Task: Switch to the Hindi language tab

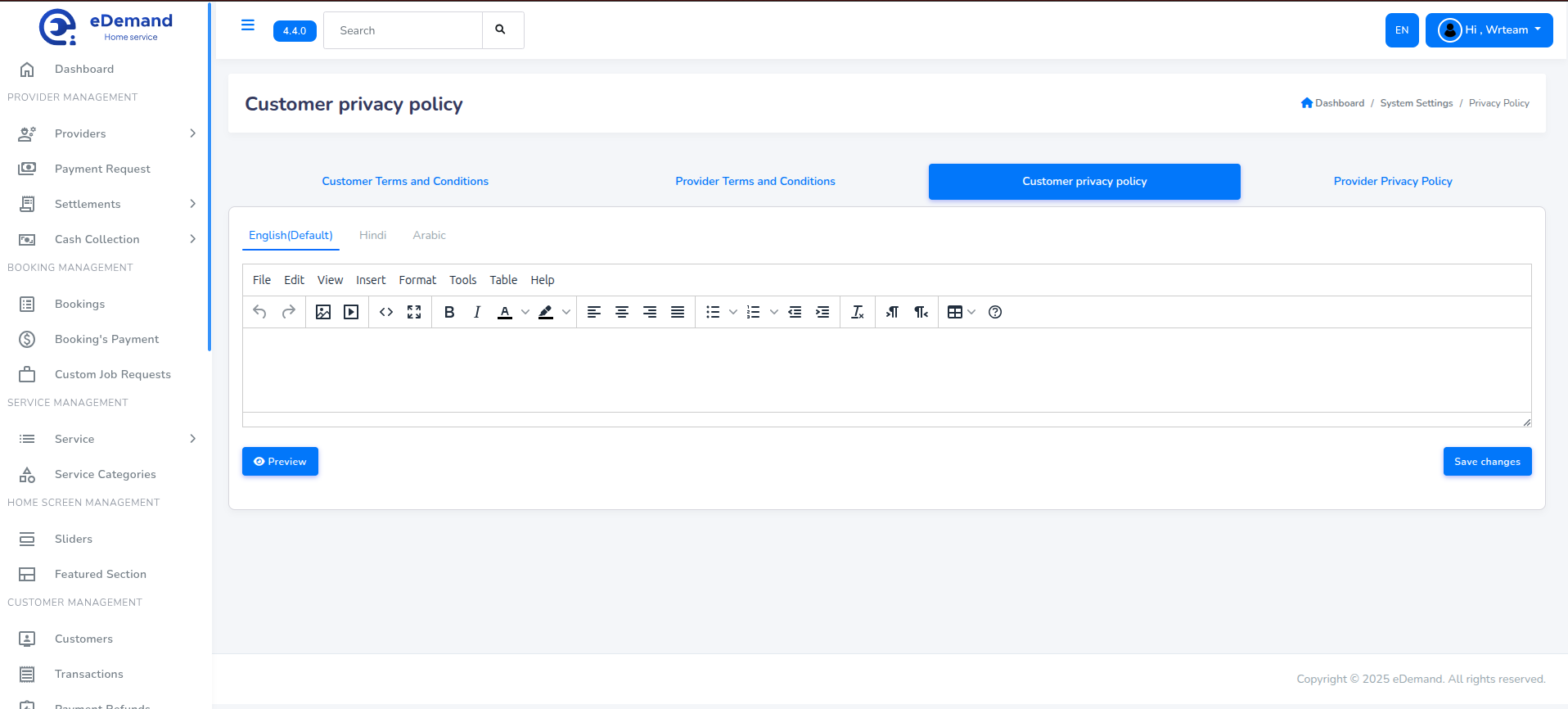Action: pyautogui.click(x=372, y=235)
